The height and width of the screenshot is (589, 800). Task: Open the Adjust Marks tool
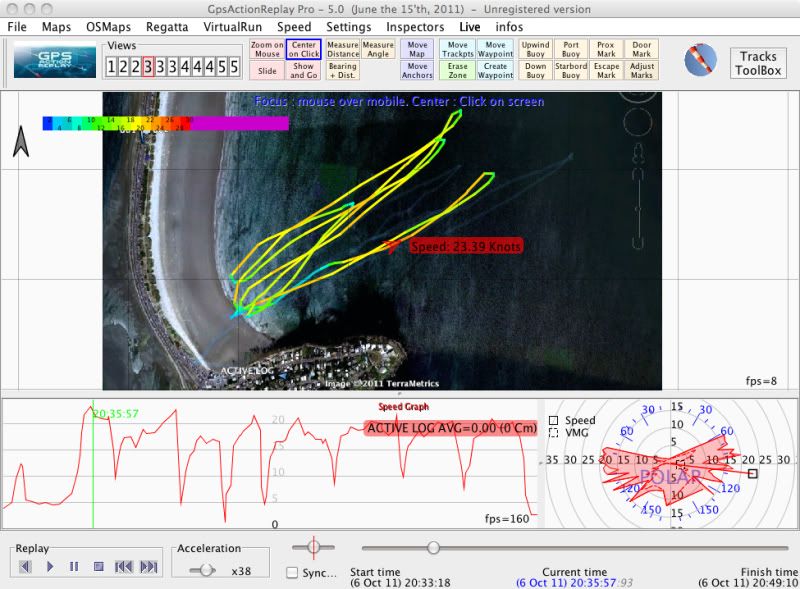pos(642,71)
